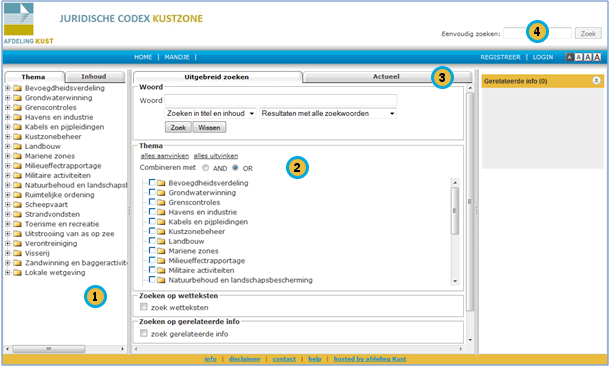Click the Lokale wetgeving folder icon

[17, 273]
